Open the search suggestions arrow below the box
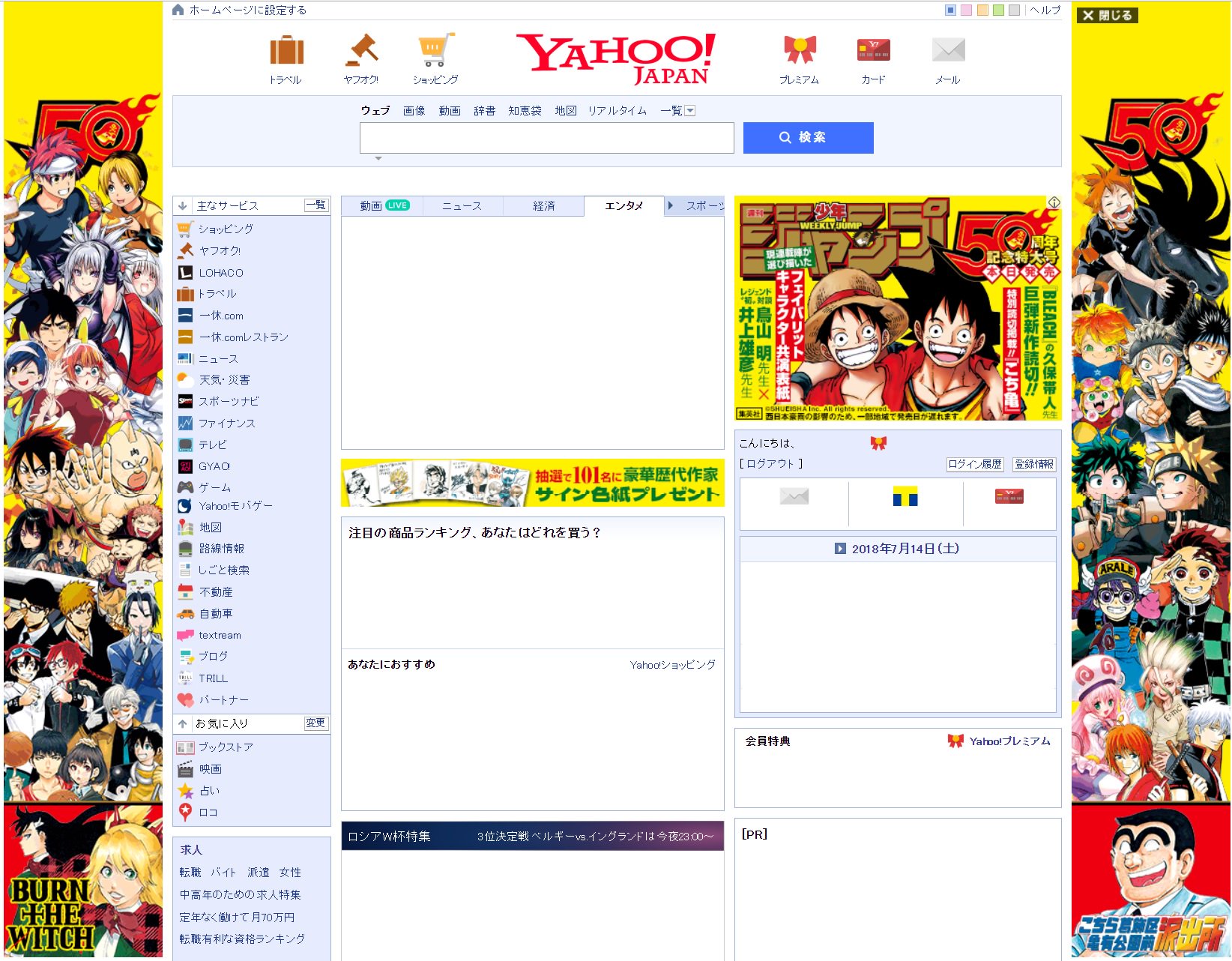The image size is (1232, 961). pyautogui.click(x=379, y=158)
